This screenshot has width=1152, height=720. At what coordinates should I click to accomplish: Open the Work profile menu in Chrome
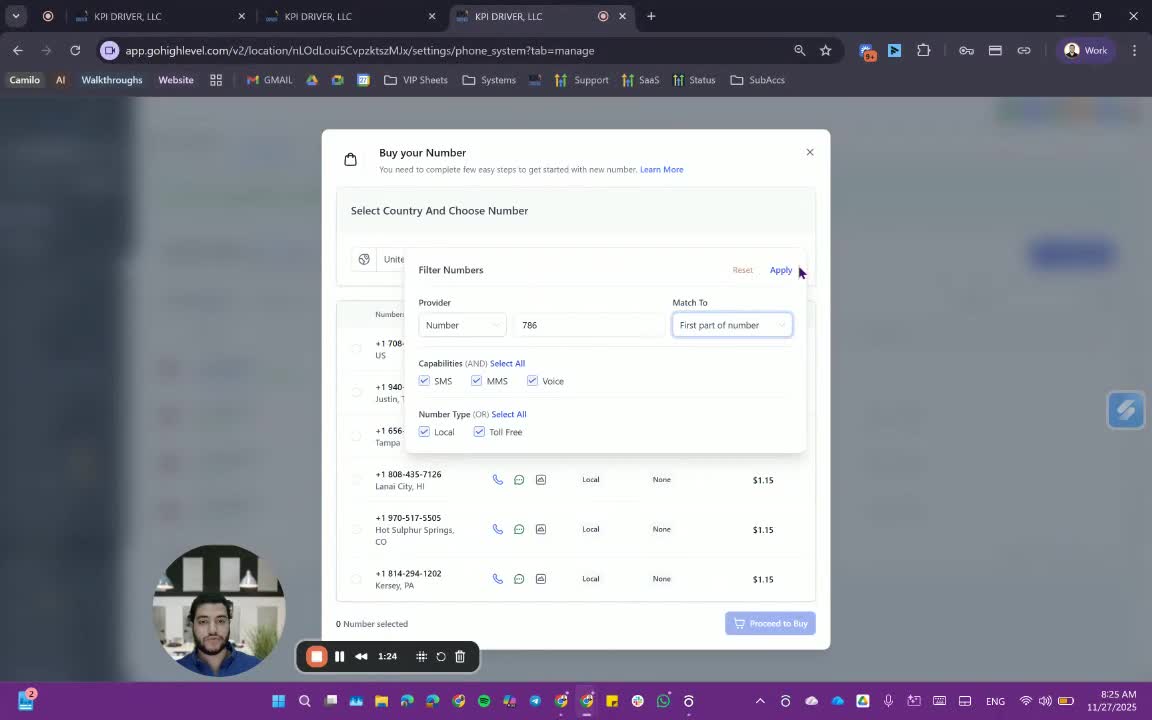coord(1086,51)
